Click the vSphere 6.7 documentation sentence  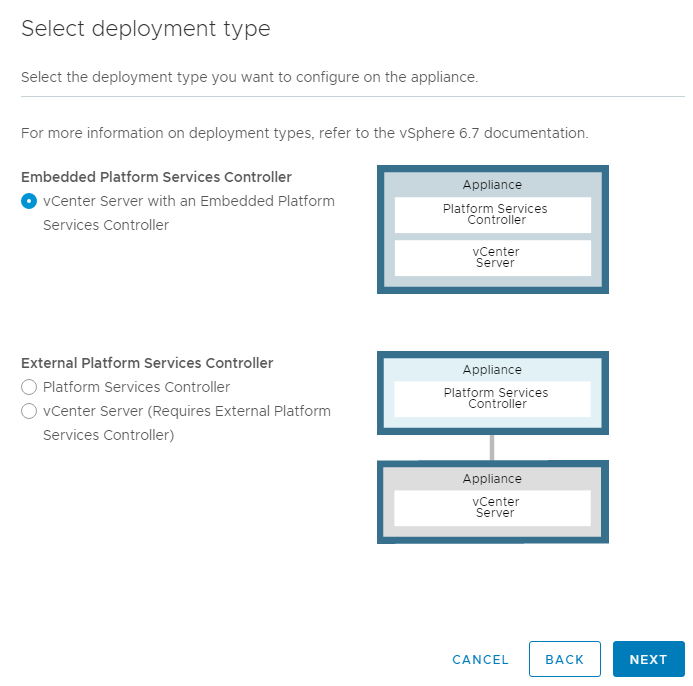pyautogui.click(x=305, y=133)
